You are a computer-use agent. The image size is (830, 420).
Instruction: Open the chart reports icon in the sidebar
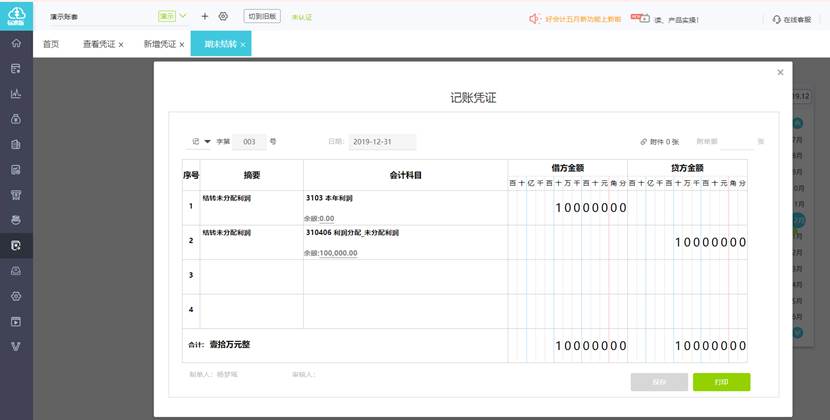click(x=16, y=94)
